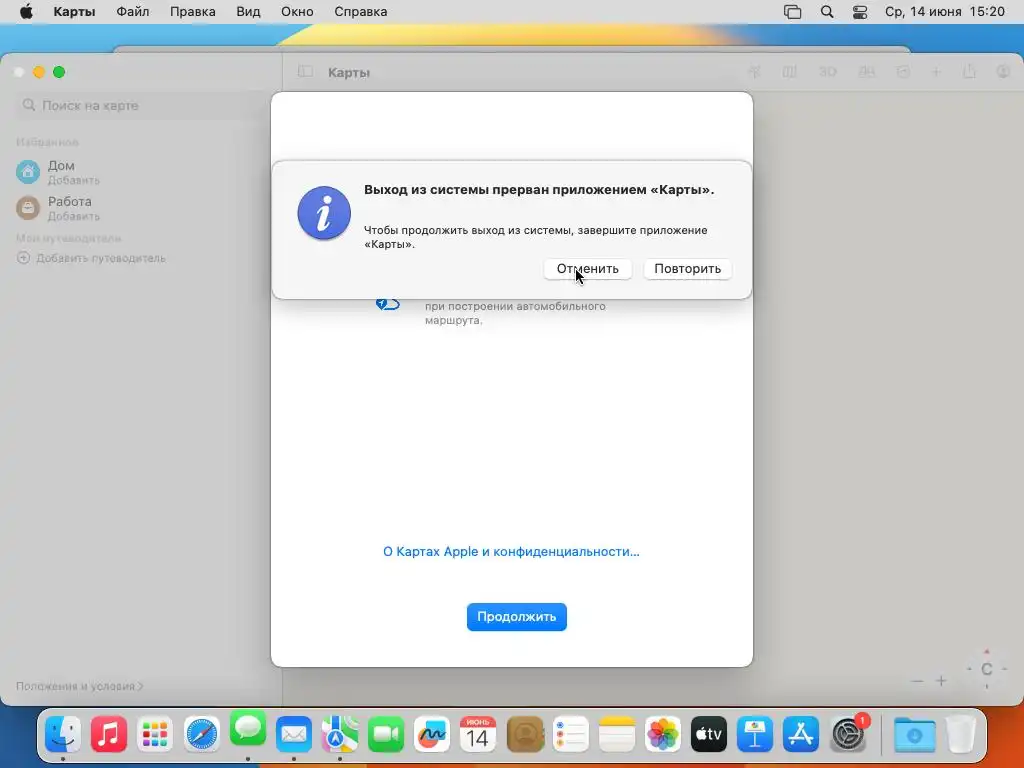Image resolution: width=1024 pixels, height=768 pixels.
Task: Open Keynote from the Dock
Action: click(755, 734)
